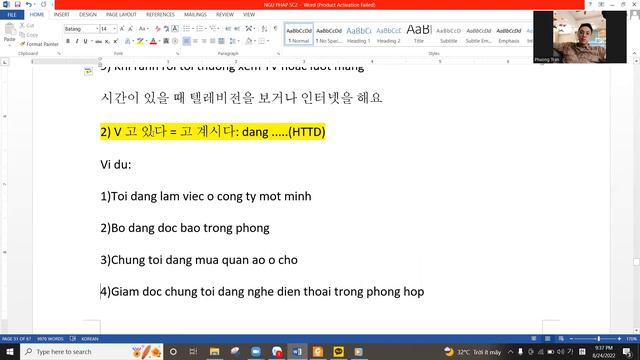The width and height of the screenshot is (640, 360).
Task: Expand the Font dialog launcher
Action: pyautogui.click(x=177, y=53)
